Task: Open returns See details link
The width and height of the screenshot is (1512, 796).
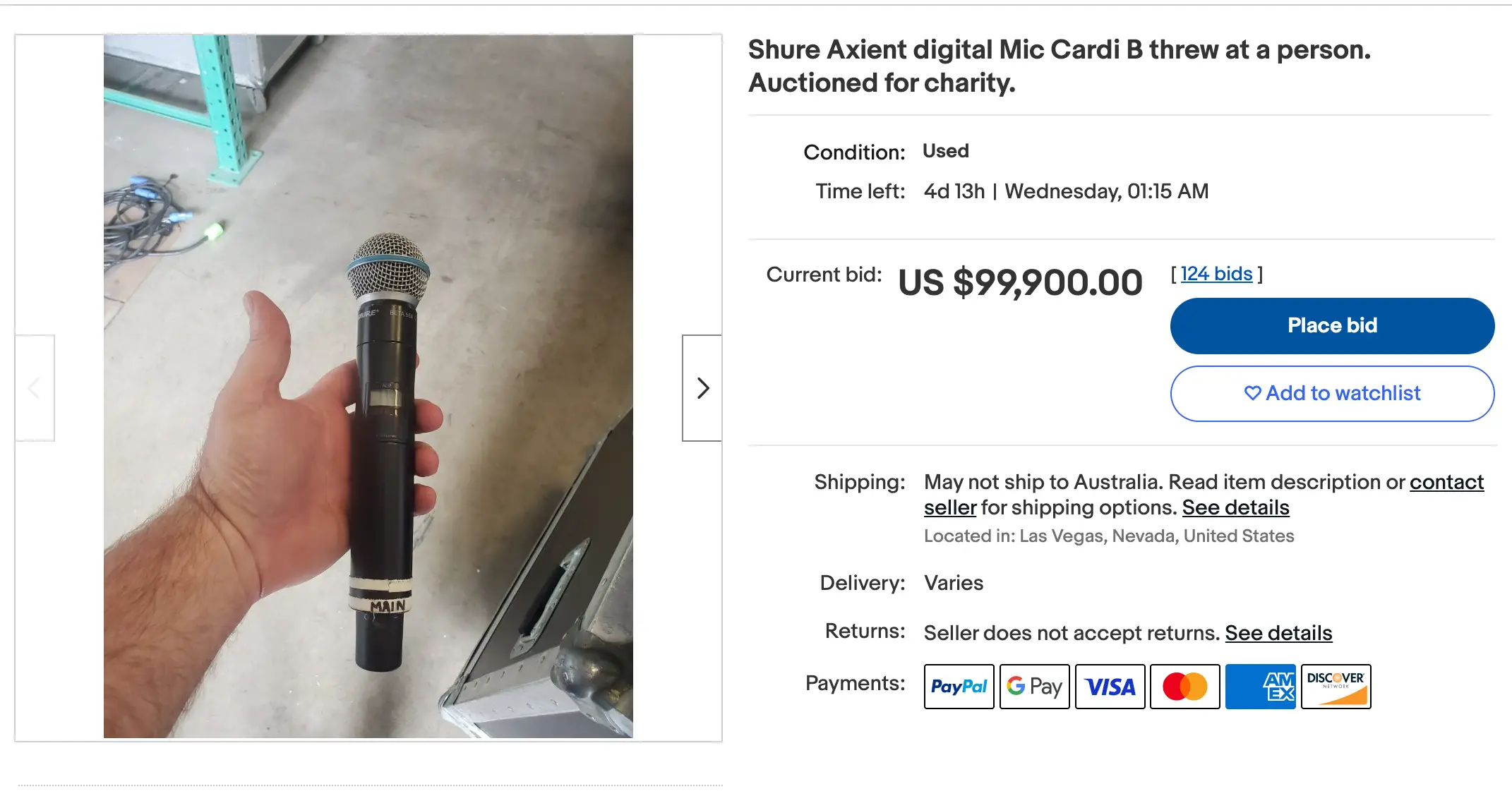Action: click(x=1278, y=633)
